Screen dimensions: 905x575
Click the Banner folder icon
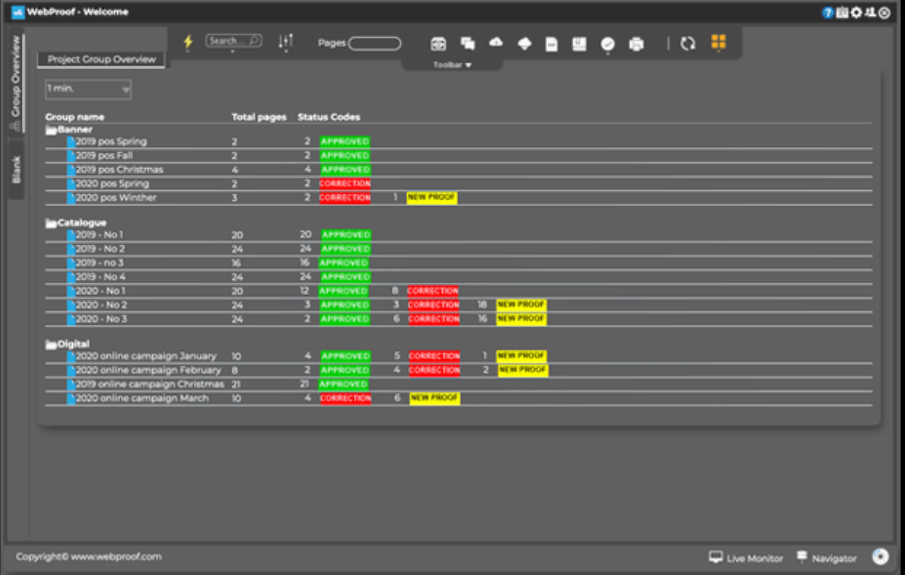[x=51, y=130]
